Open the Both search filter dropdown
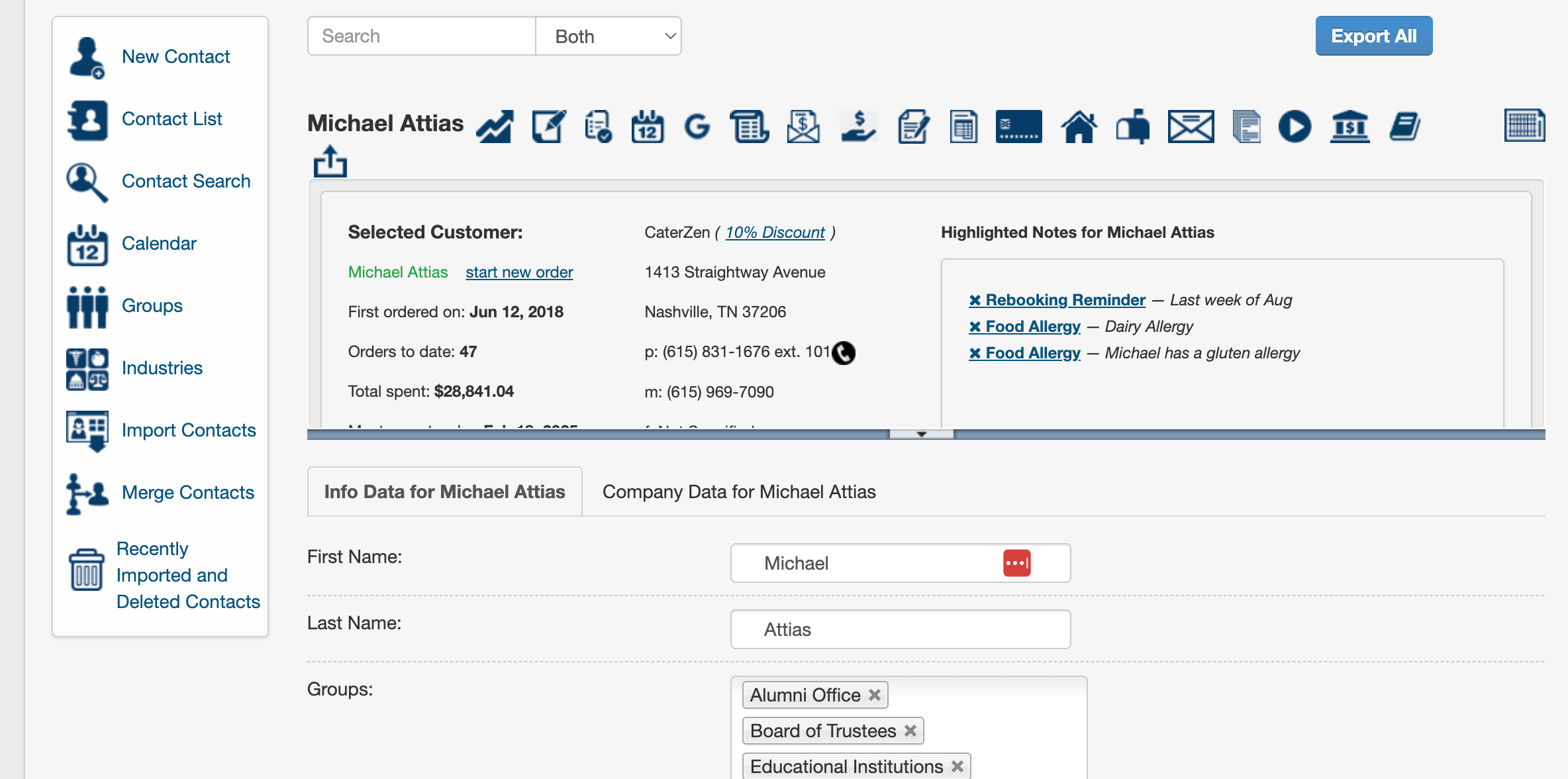 tap(608, 36)
